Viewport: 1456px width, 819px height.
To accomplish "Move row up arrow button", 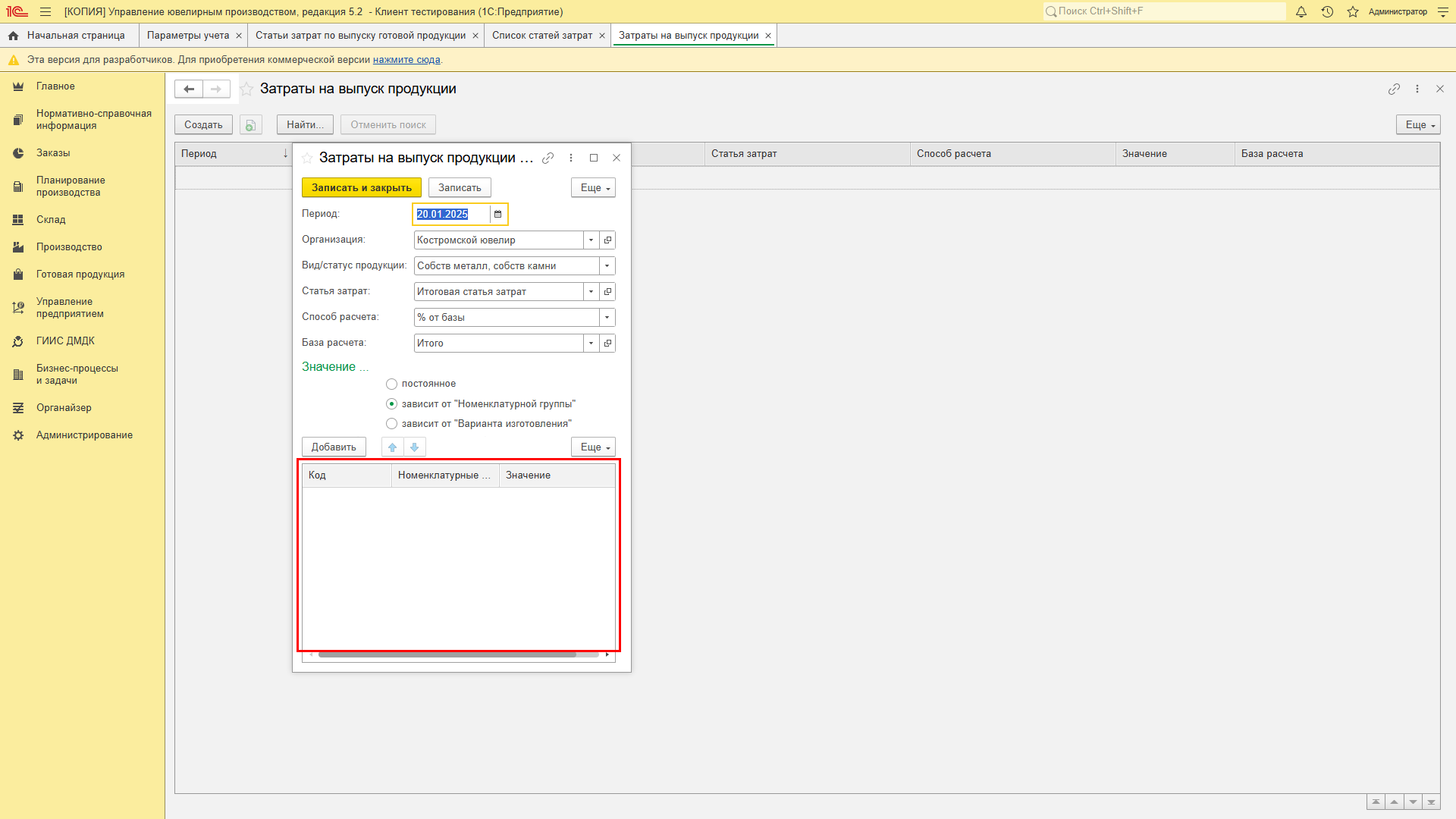I will click(x=393, y=447).
